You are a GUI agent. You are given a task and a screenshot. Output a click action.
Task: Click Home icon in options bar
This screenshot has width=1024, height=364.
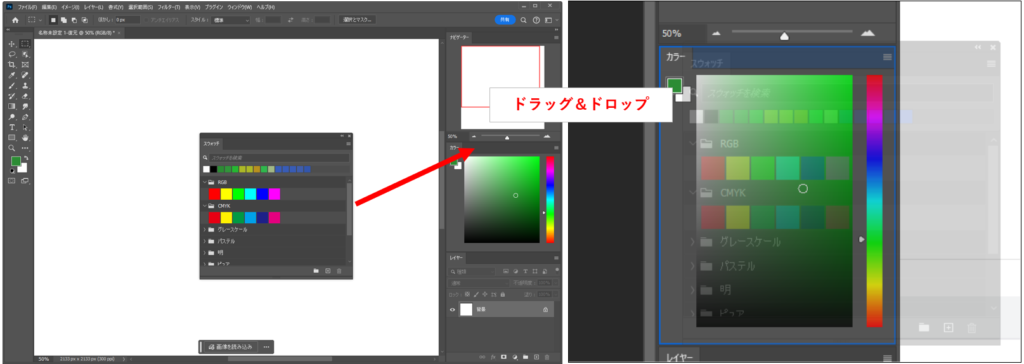click(15, 20)
